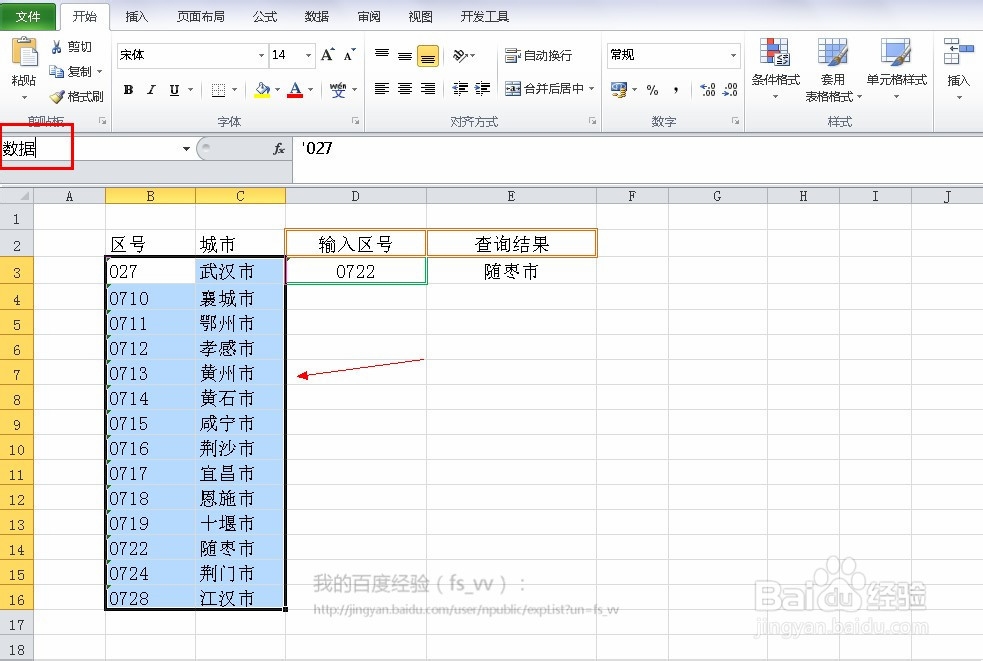Apply cell borders icon

point(218,90)
